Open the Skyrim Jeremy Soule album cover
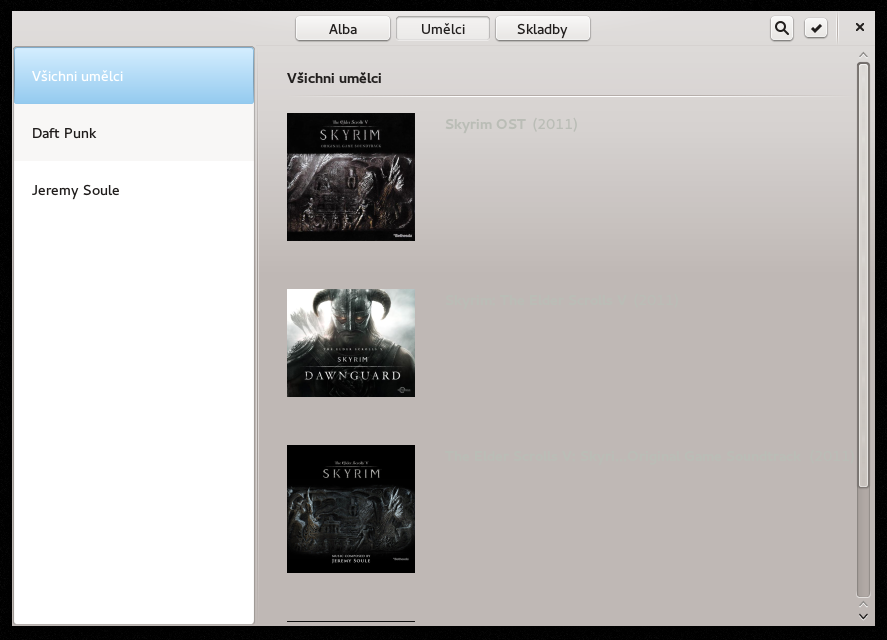The height and width of the screenshot is (640, 887). pyautogui.click(x=351, y=509)
